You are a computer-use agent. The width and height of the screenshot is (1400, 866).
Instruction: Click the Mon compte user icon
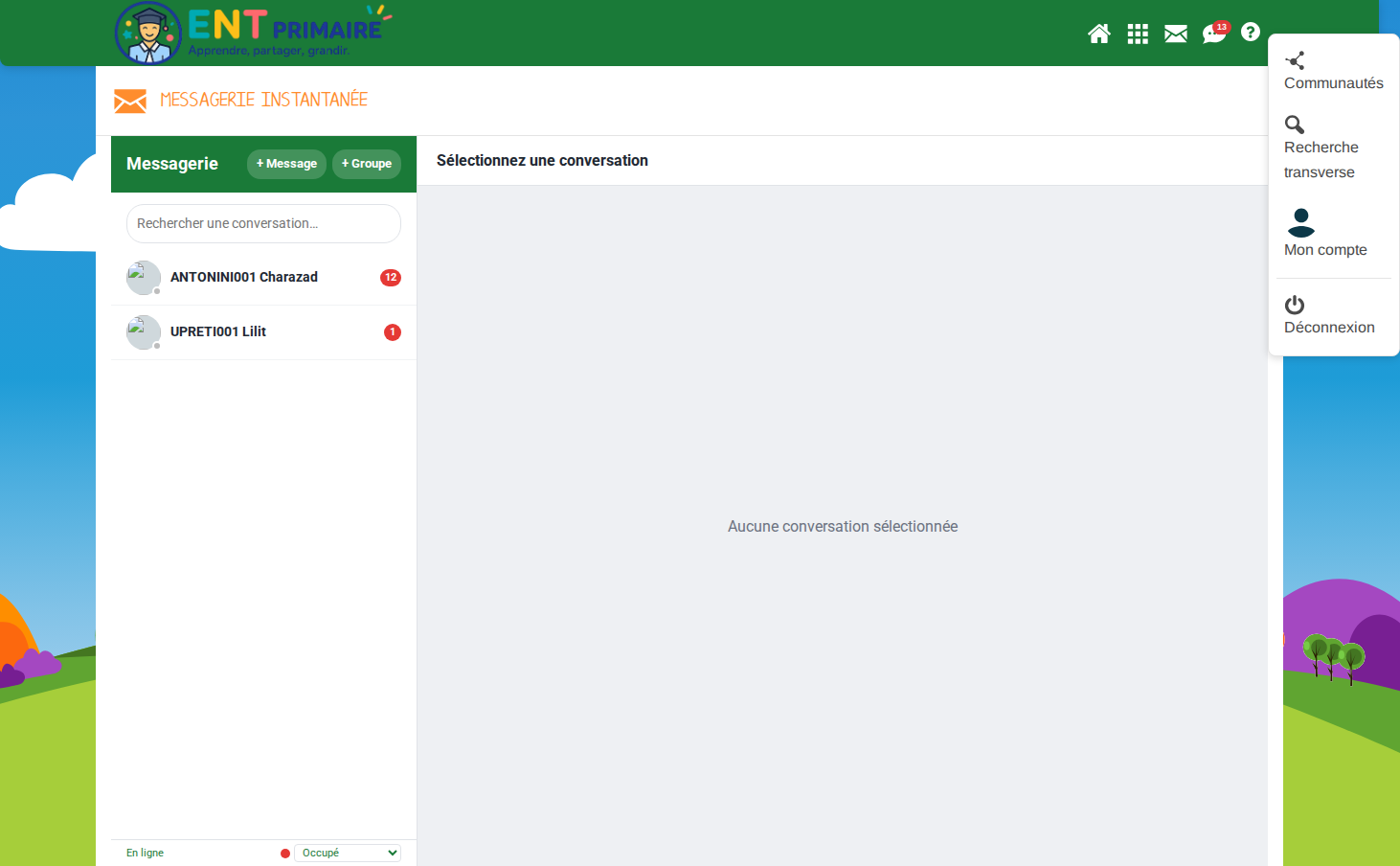[x=1300, y=222]
